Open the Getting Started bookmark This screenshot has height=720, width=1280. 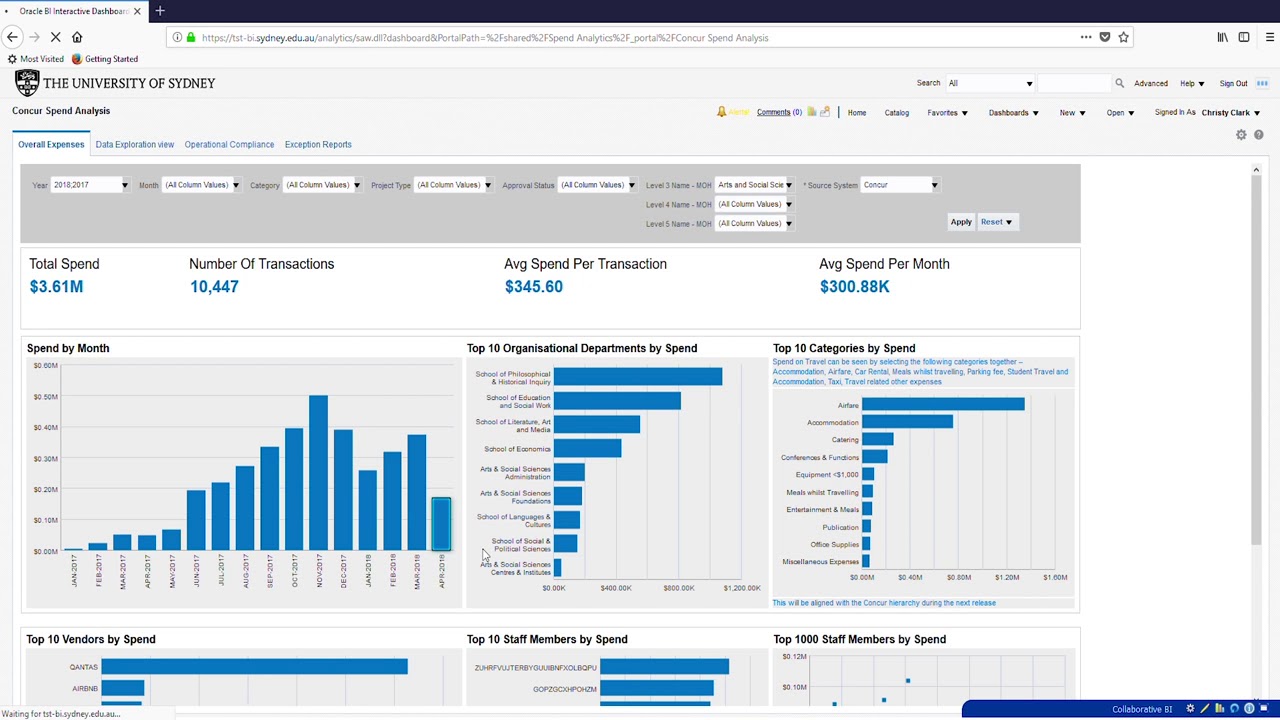pyautogui.click(x=105, y=59)
